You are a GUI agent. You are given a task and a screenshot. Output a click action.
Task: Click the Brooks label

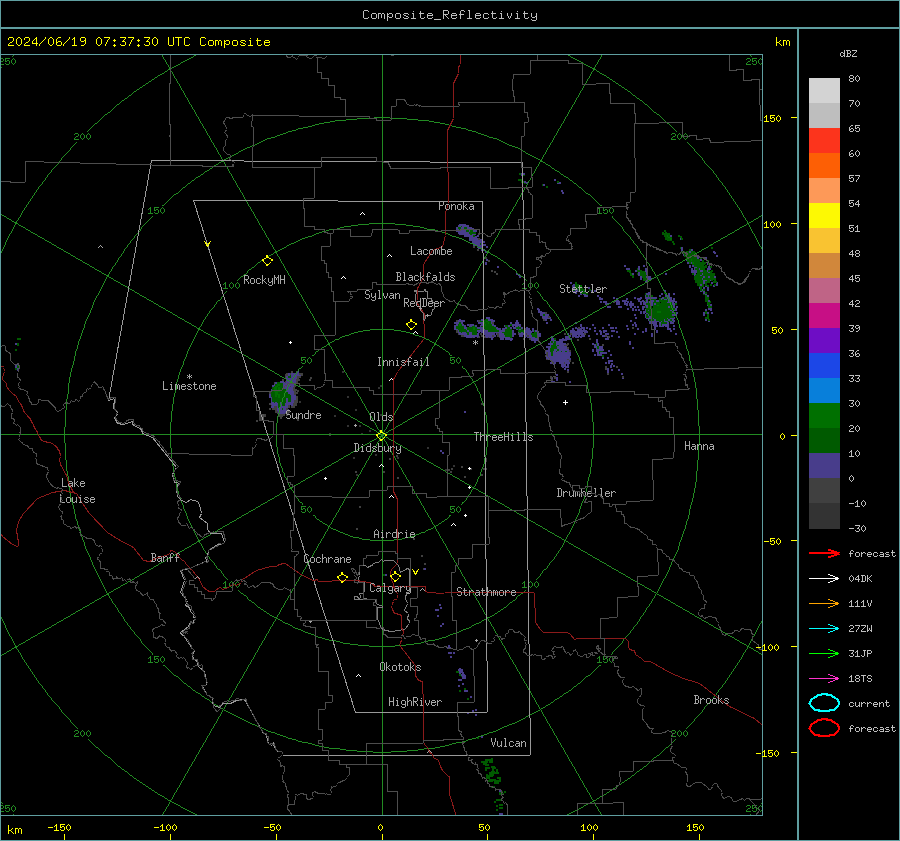coord(711,700)
